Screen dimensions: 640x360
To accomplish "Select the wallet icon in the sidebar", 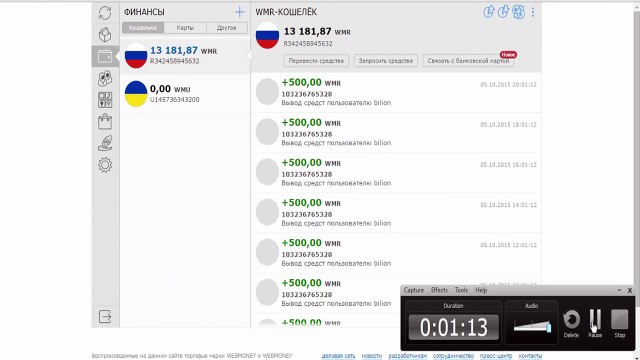I will 105,56.
